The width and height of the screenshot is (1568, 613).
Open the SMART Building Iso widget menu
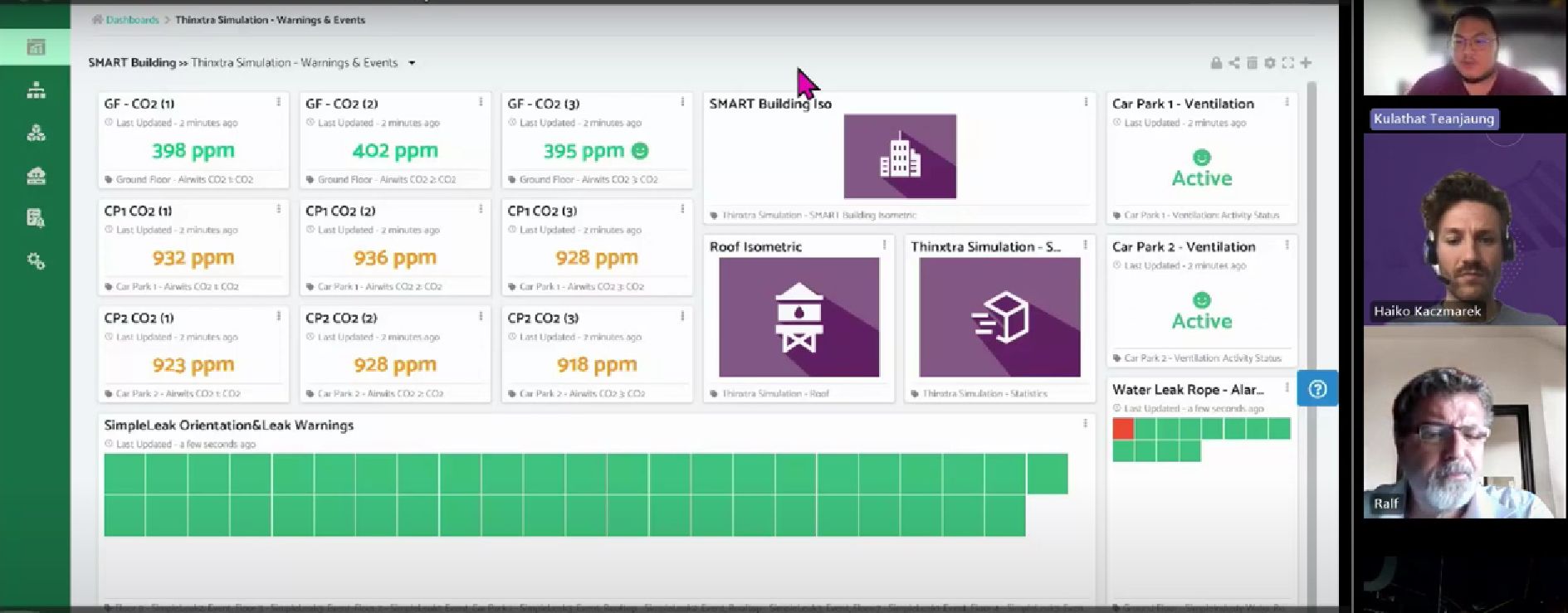click(x=1086, y=102)
